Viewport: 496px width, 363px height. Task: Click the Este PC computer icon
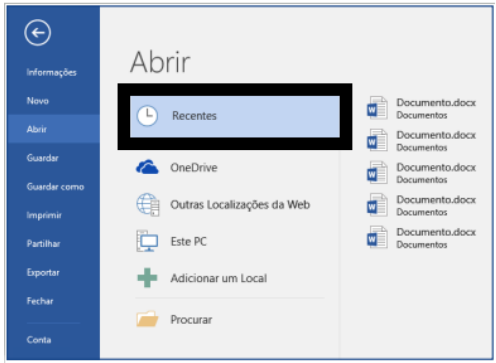pyautogui.click(x=147, y=241)
